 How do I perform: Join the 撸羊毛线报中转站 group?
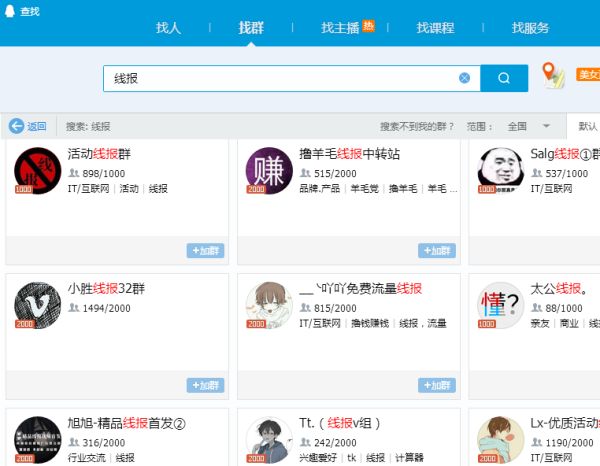437,250
